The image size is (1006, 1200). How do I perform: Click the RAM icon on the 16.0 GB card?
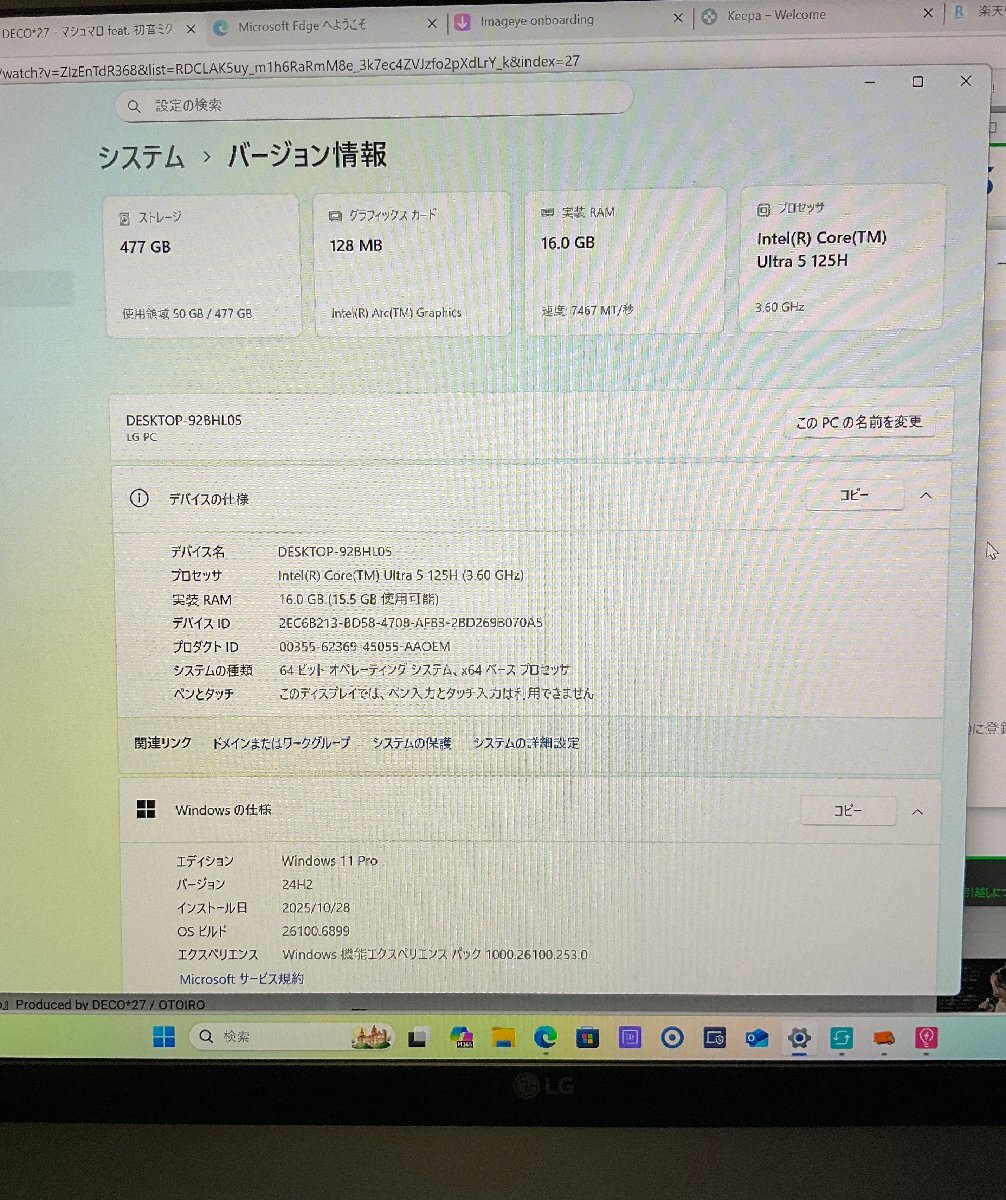point(547,210)
